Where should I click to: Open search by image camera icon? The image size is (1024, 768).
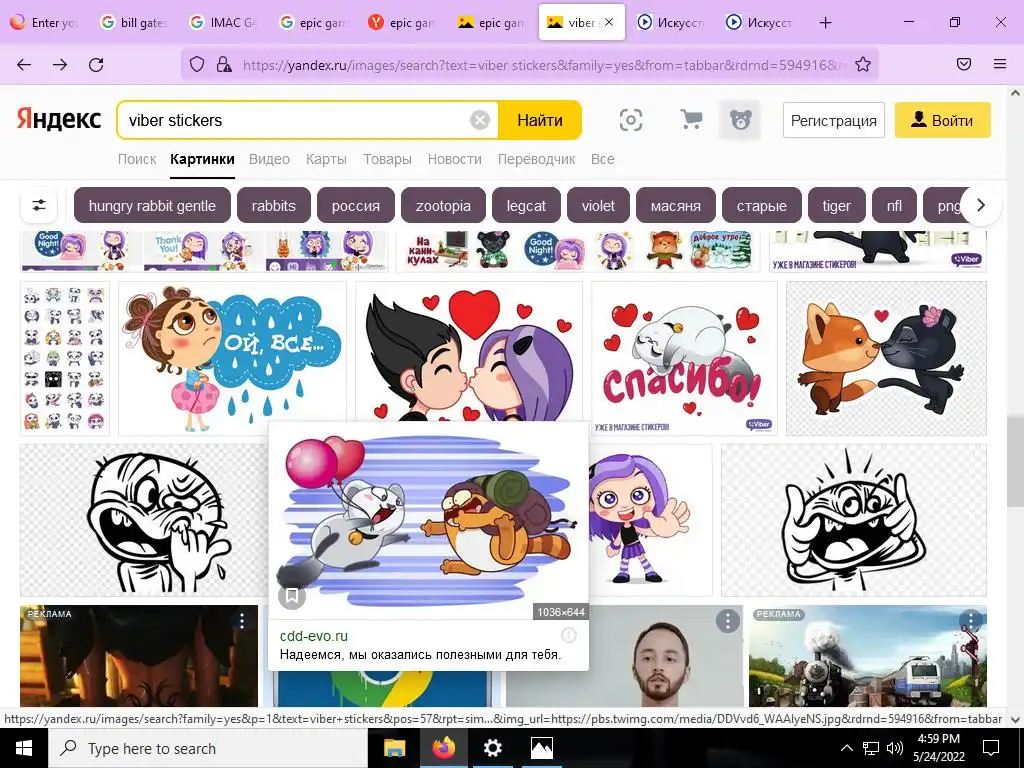tap(630, 120)
